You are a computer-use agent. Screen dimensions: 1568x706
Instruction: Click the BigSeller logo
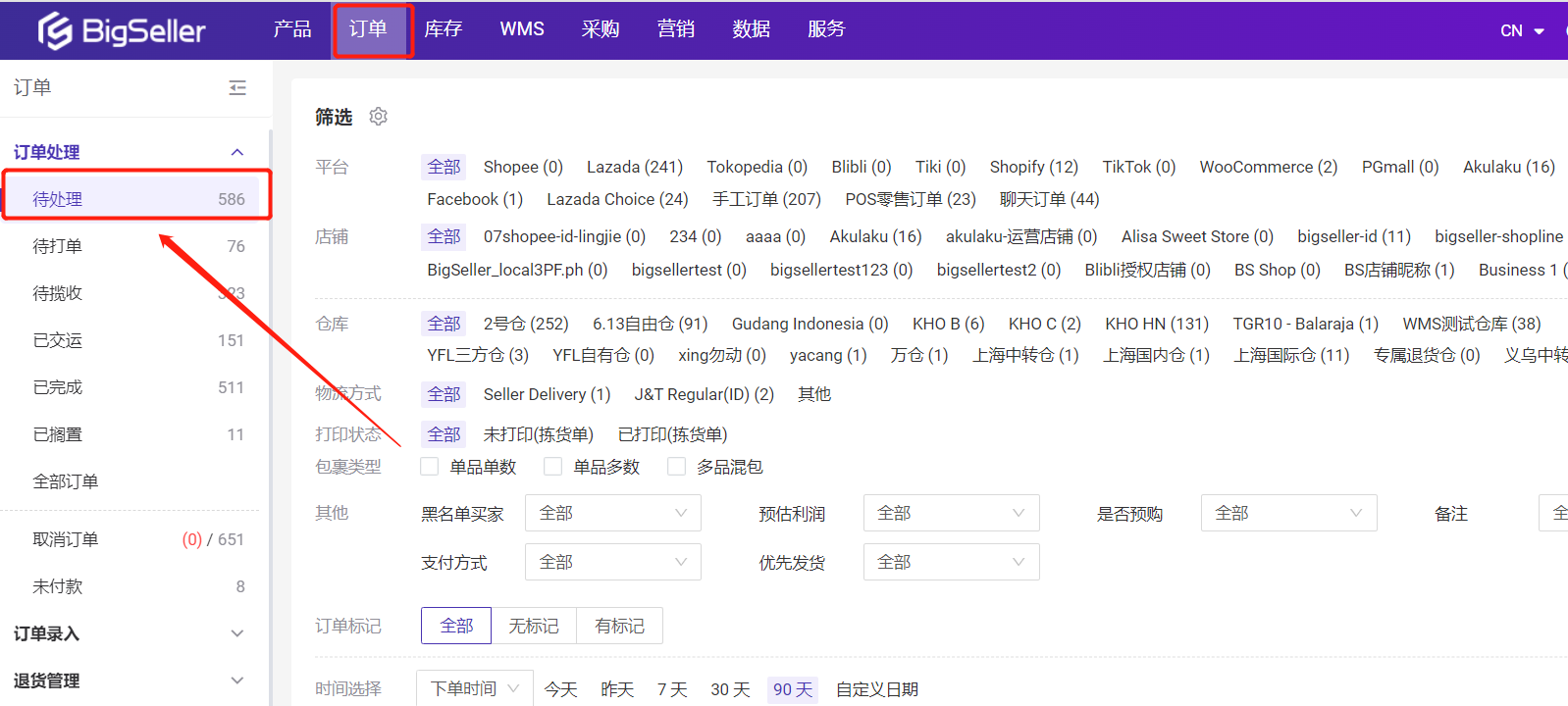click(122, 30)
